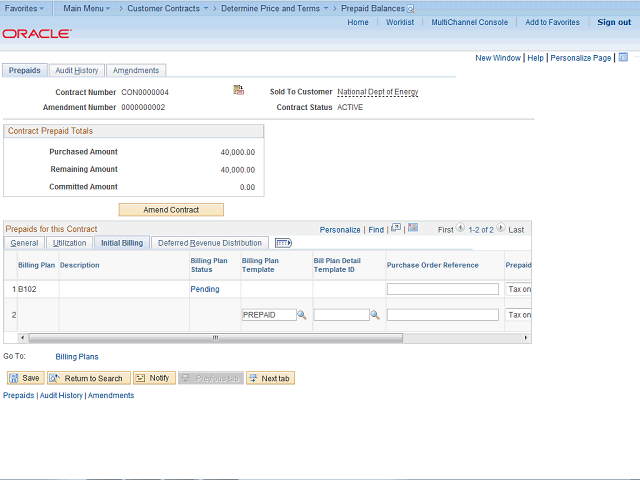Go to Billing Plans link

pos(77,357)
